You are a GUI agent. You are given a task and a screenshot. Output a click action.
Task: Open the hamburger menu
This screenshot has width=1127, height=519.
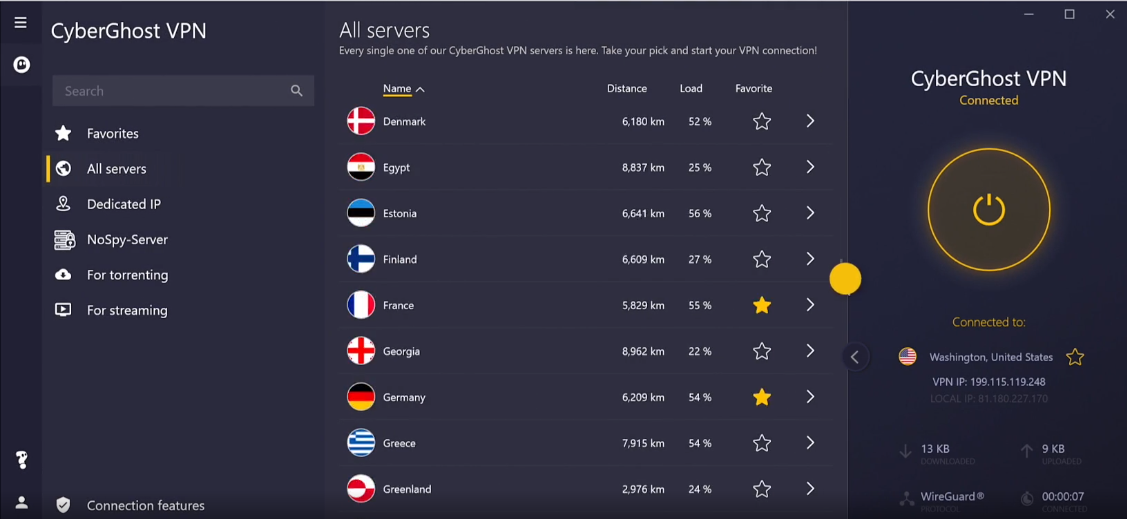(21, 23)
